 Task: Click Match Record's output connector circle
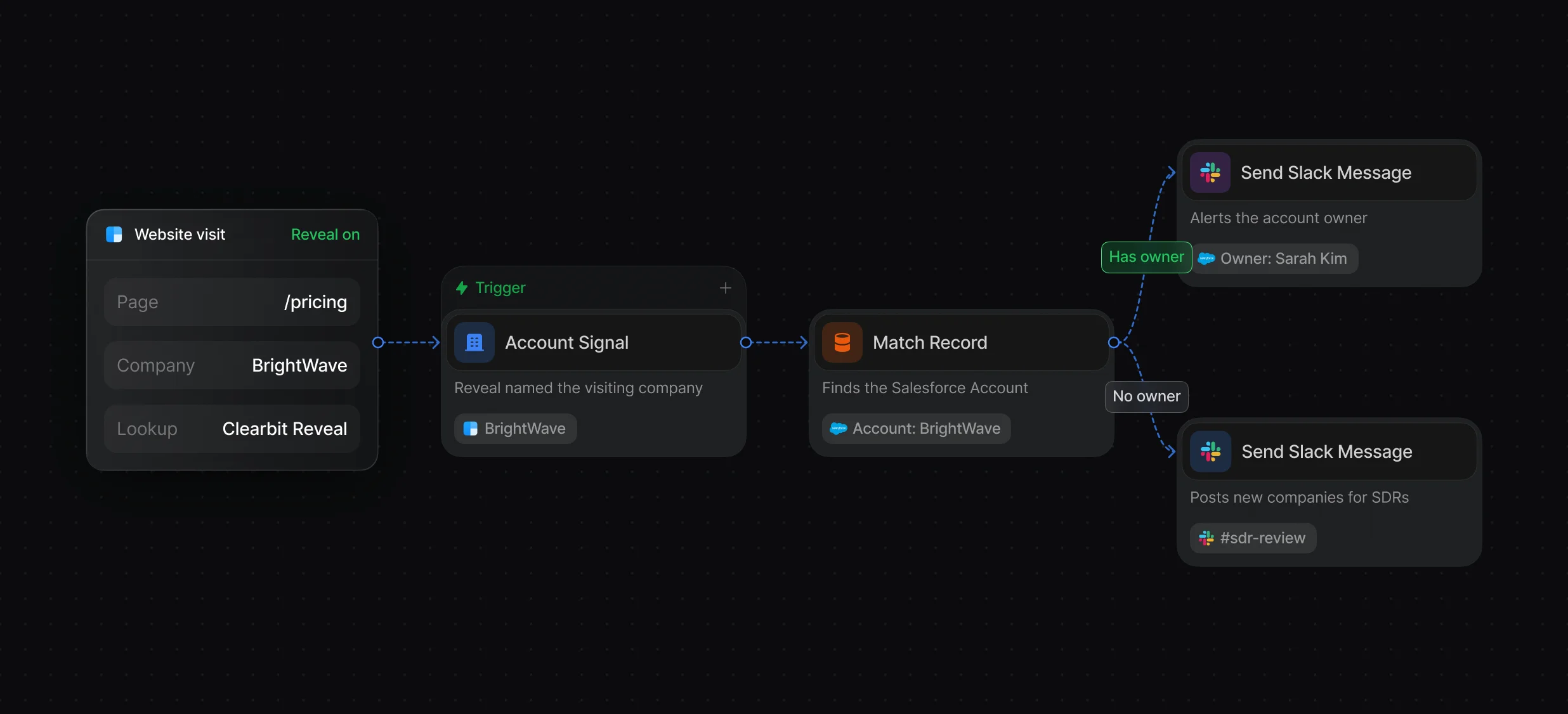[1114, 342]
